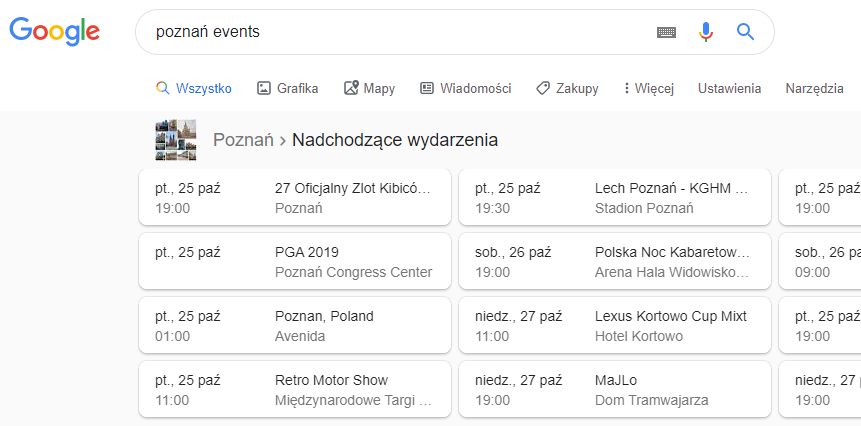Start voice search with microphone icon
The image size is (861, 426).
706,32
